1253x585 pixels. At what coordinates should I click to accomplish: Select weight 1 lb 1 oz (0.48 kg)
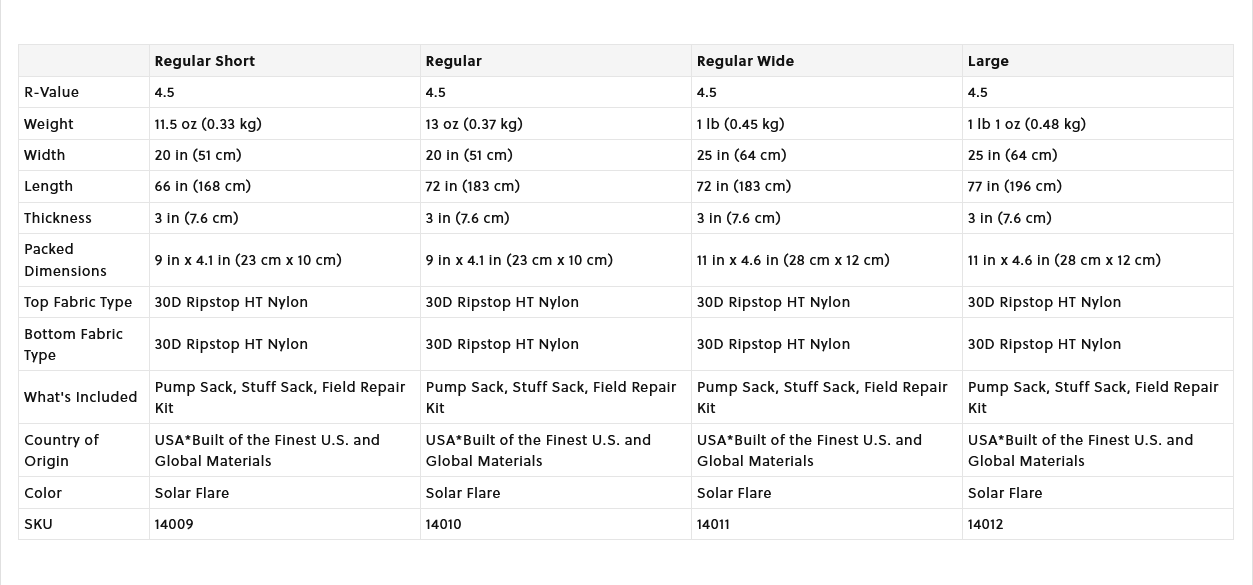click(x=1026, y=124)
